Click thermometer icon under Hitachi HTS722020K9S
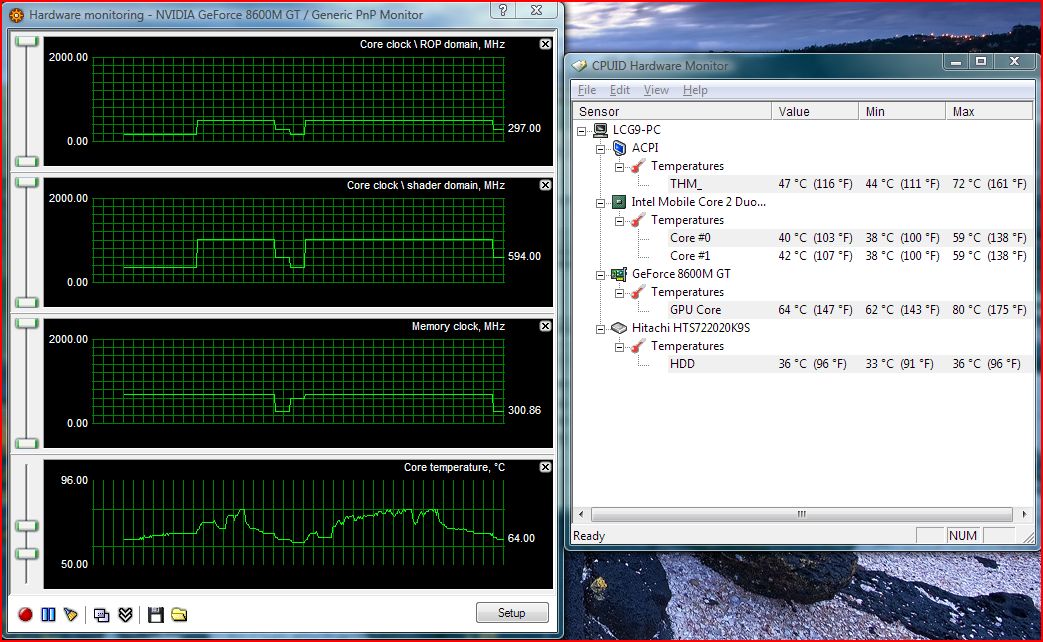1043x642 pixels. point(638,346)
